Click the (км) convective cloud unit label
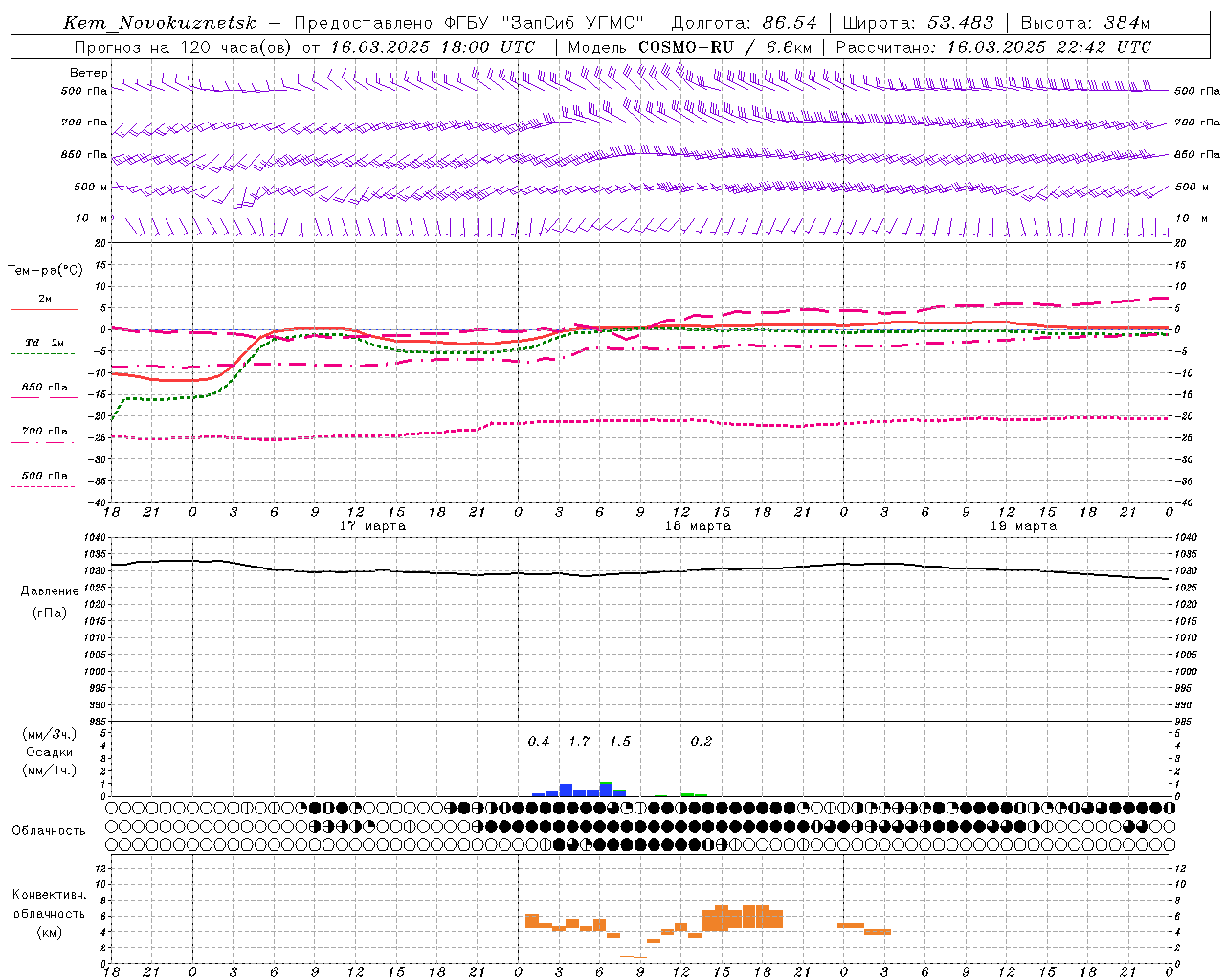1225x980 pixels. point(50,932)
